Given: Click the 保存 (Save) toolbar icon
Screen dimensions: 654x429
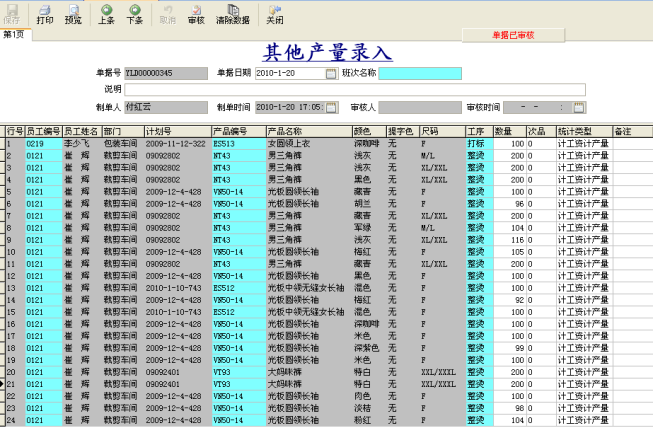Looking at the screenshot, I should 11,14.
